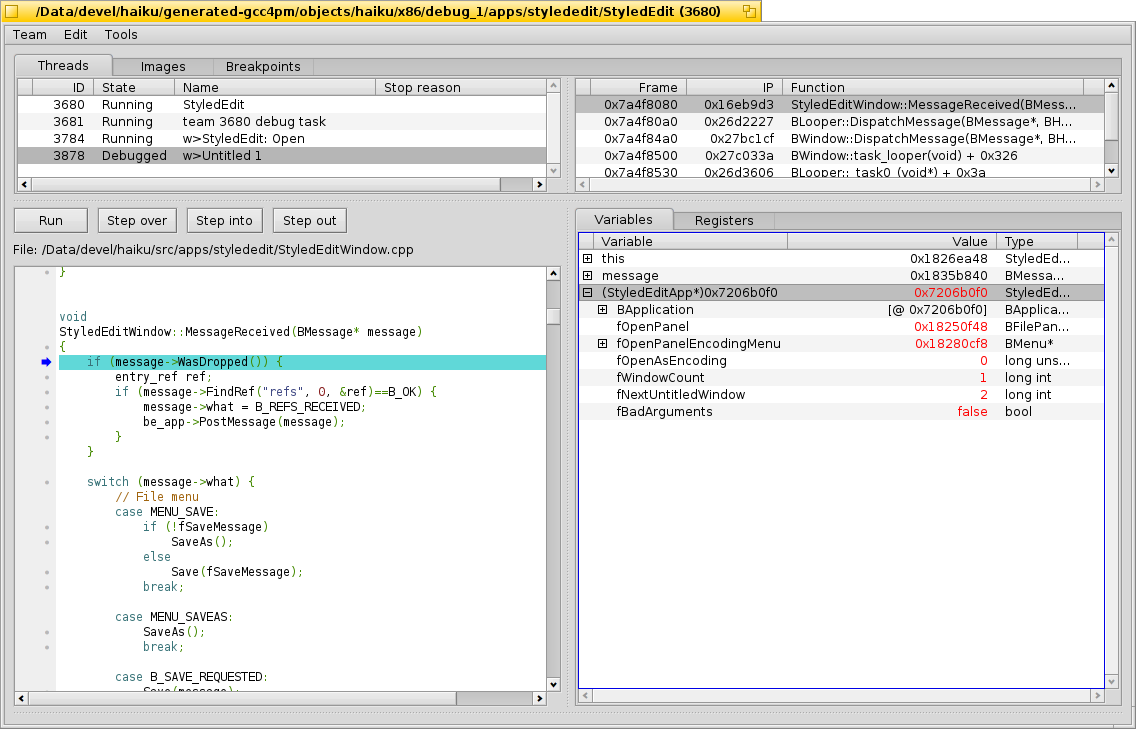Screen dimensions: 1136x729
Task: Open the Tools menu
Action: (121, 35)
